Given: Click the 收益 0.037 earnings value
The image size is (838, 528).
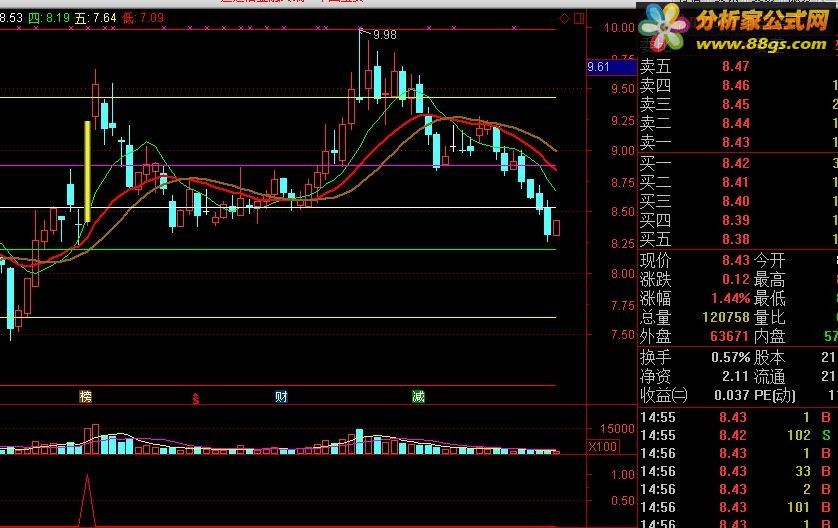Looking at the screenshot, I should click(x=732, y=395).
